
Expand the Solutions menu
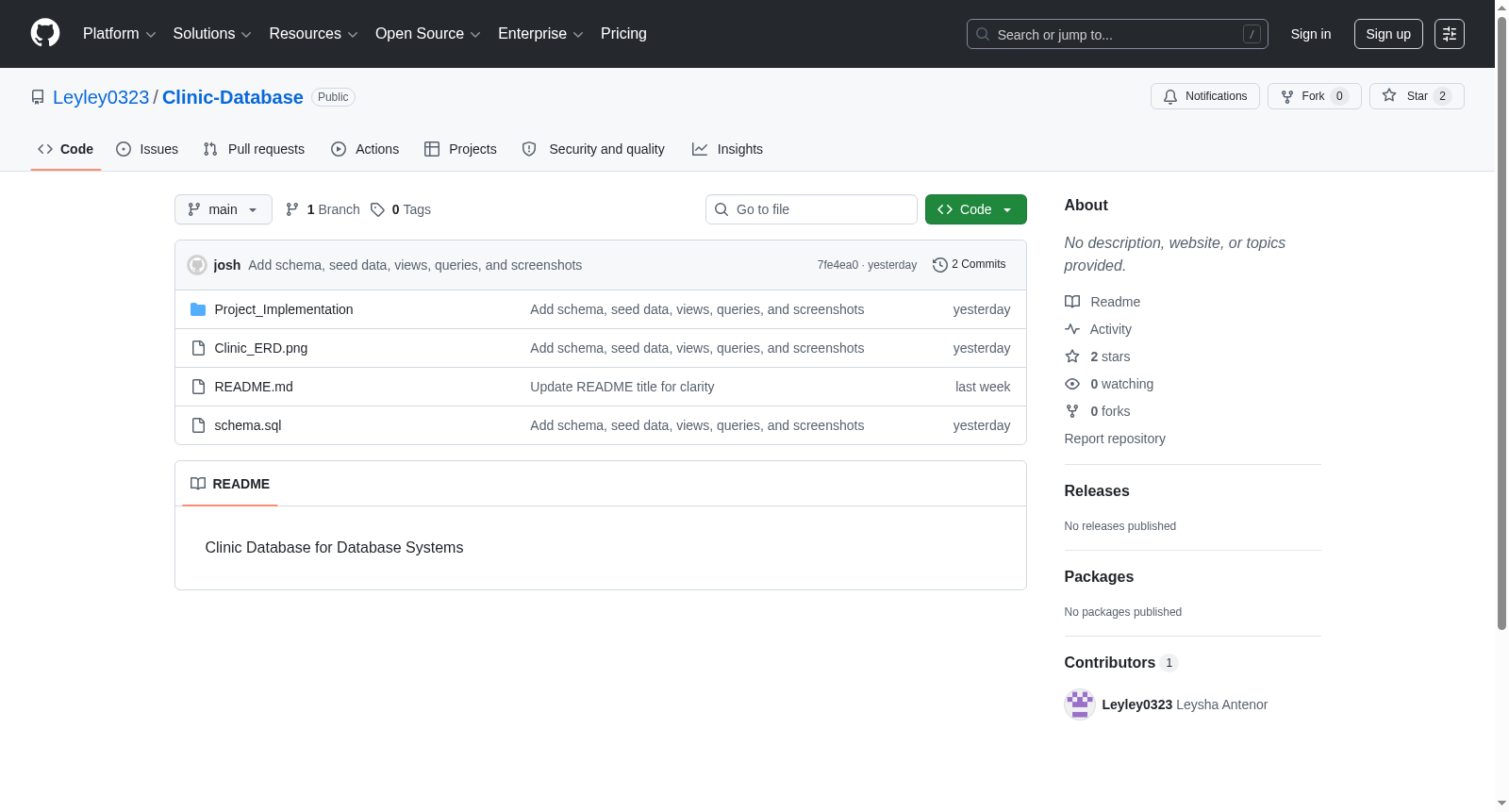pos(212,34)
